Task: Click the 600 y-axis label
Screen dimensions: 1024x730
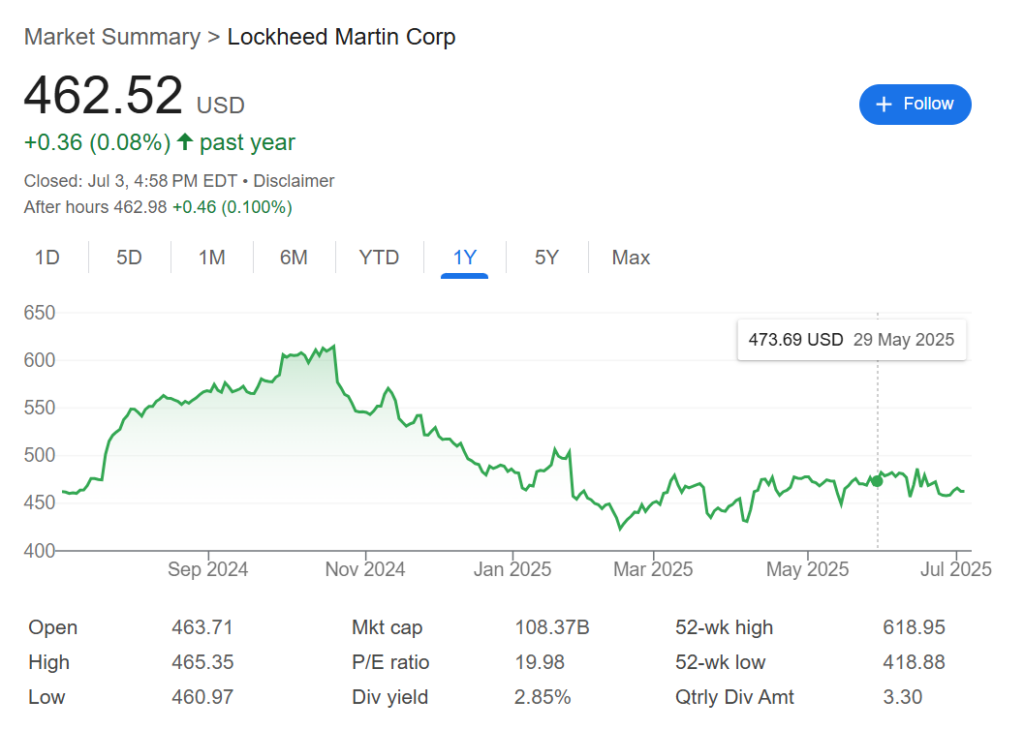Action: 40,360
